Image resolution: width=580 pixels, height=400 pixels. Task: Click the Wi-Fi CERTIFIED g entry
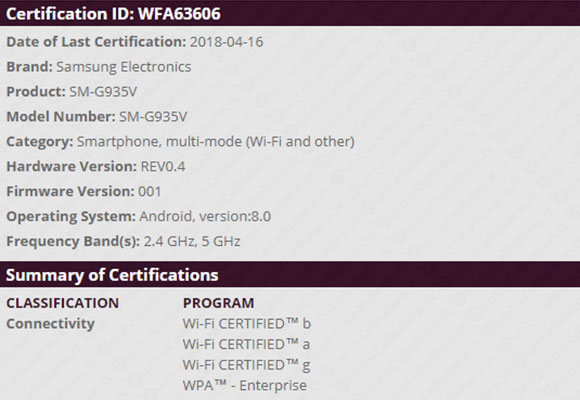246,366
